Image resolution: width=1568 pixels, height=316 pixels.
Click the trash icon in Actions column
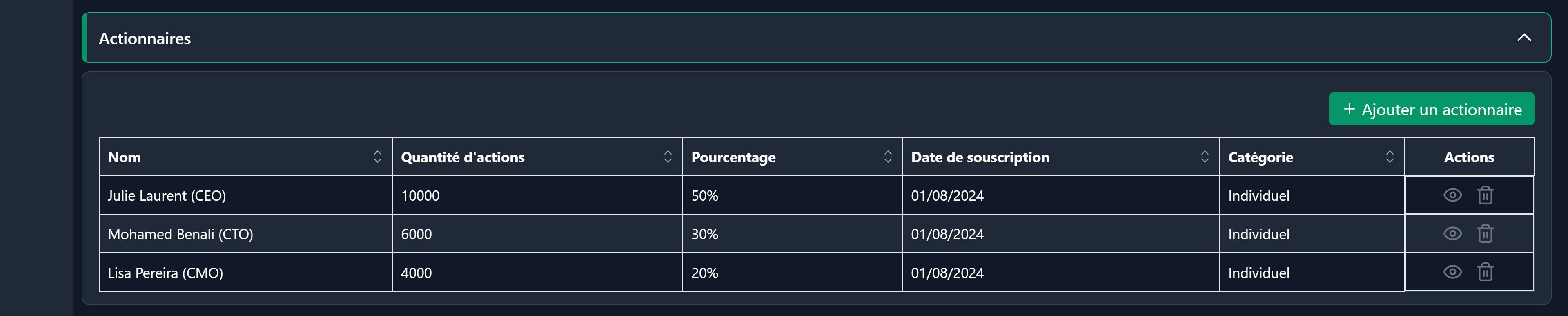[1485, 195]
